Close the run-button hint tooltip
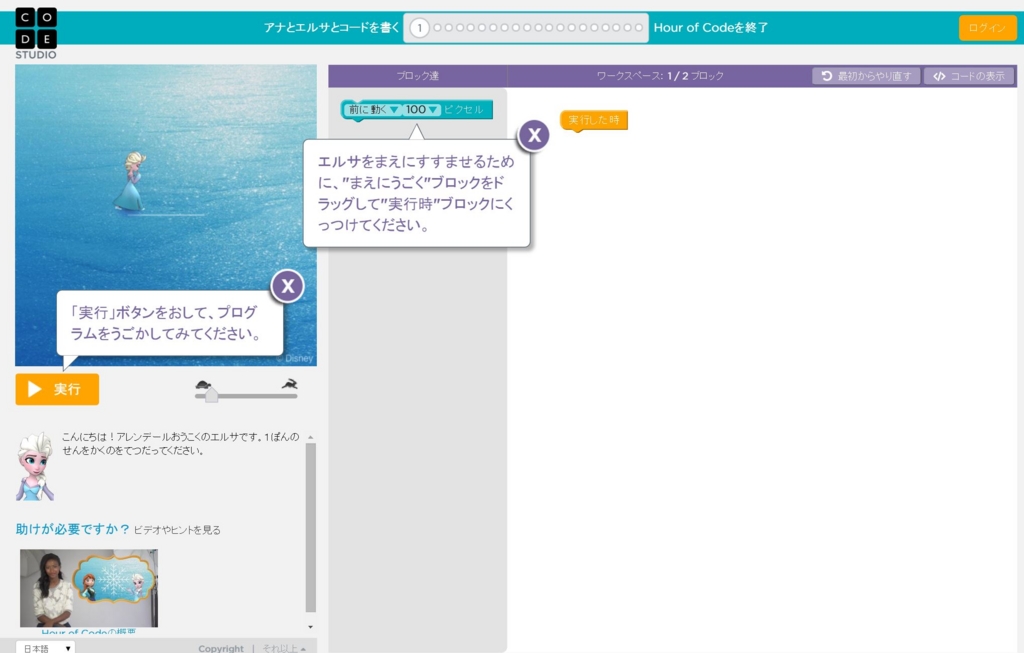Screen dimensions: 1024x653 (x=287, y=286)
